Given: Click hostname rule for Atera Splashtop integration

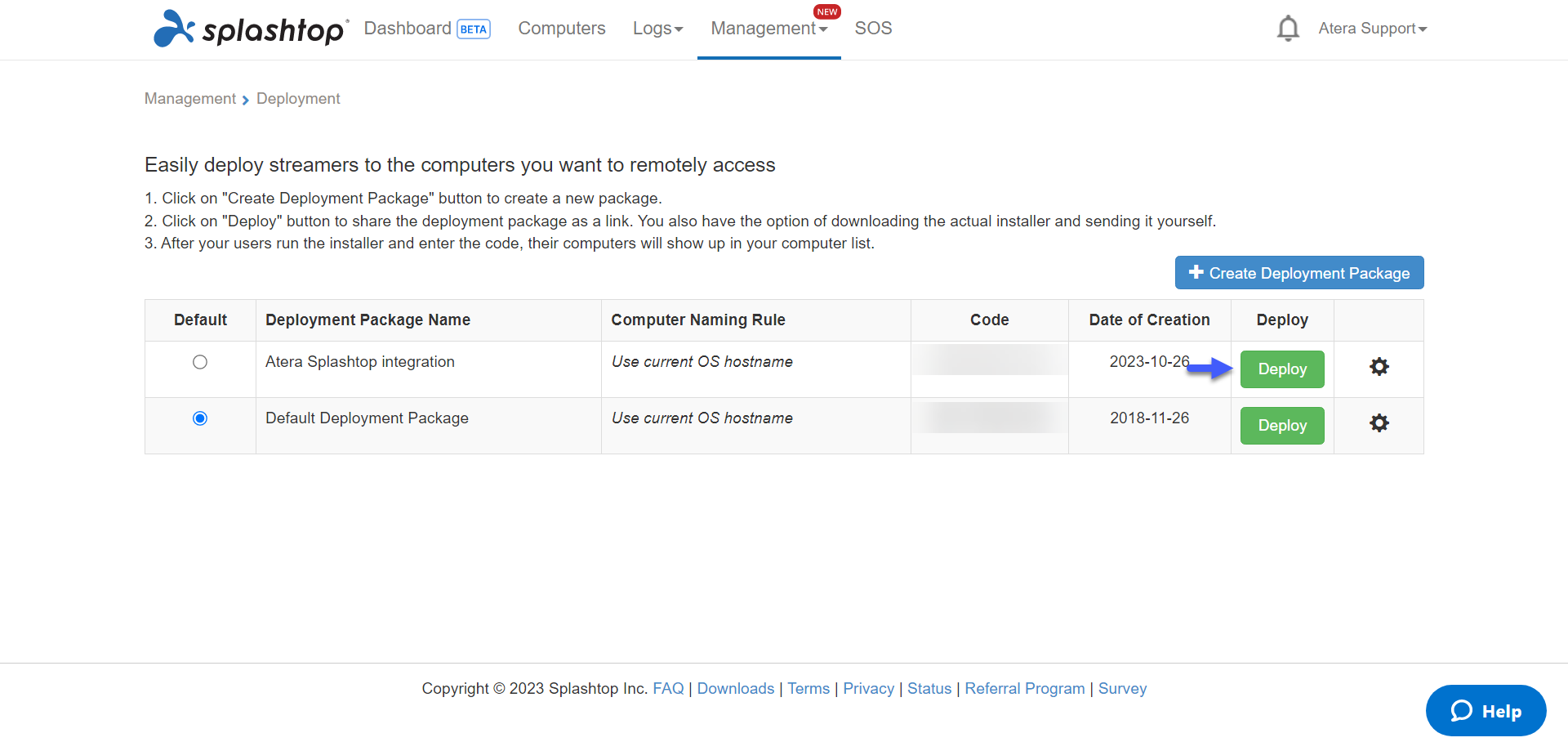Looking at the screenshot, I should [702, 362].
